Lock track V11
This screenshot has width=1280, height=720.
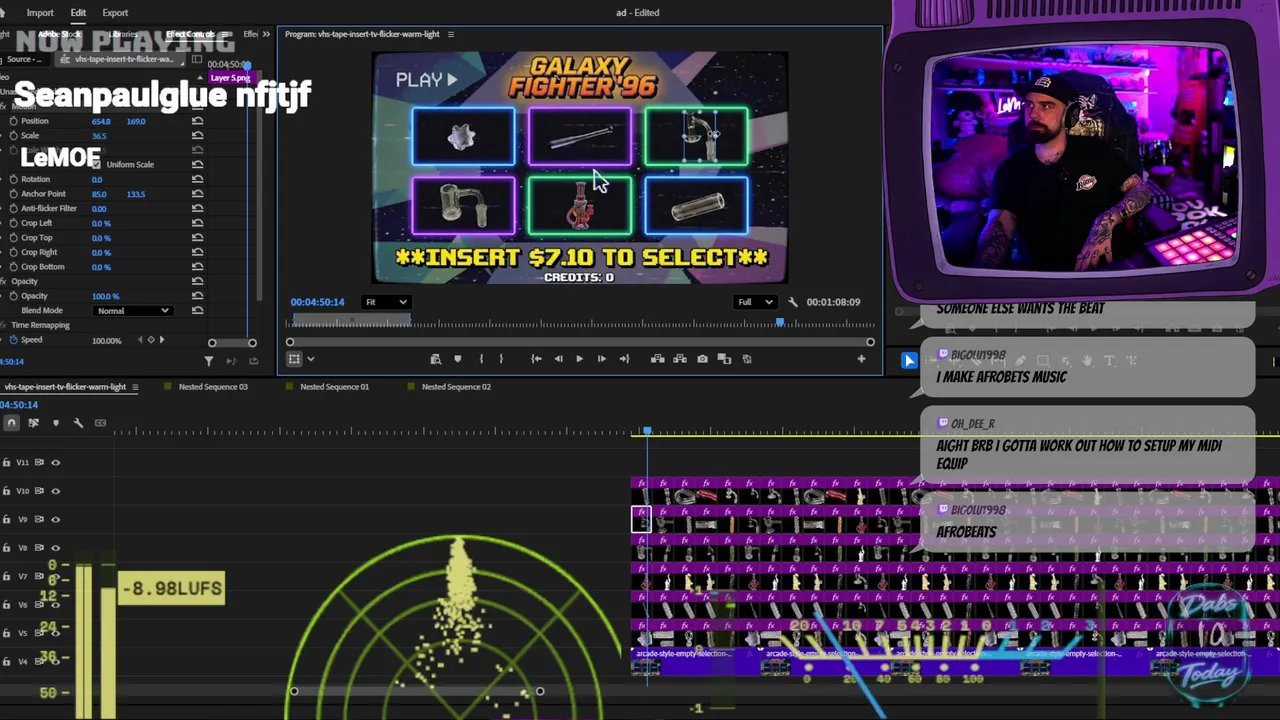pos(7,462)
